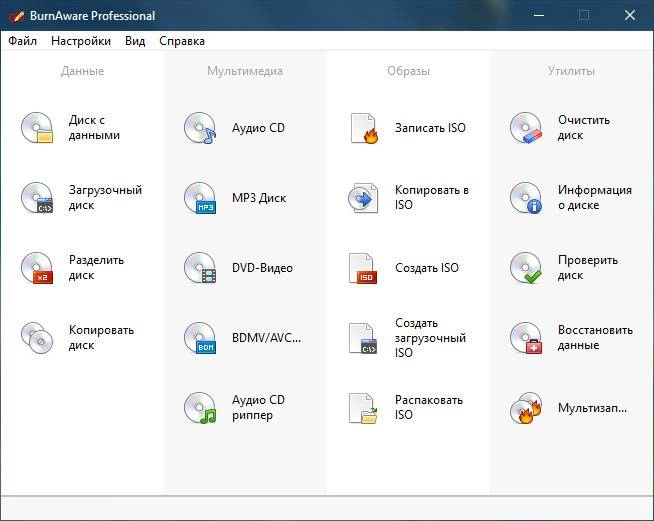Click the 'Диск с данными' label
The height and width of the screenshot is (521, 654).
point(94,128)
